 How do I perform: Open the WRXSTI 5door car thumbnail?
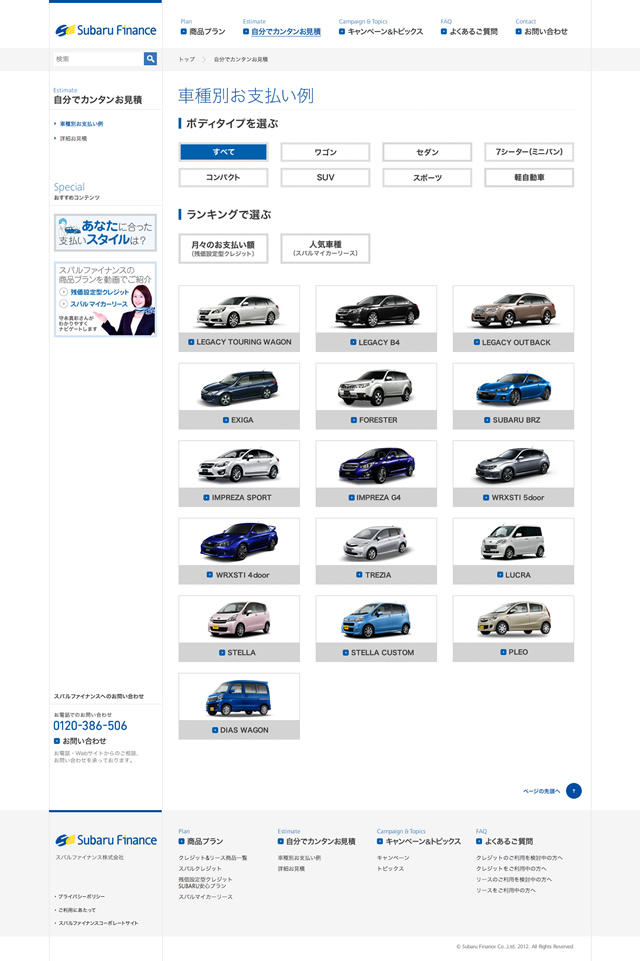tap(514, 474)
